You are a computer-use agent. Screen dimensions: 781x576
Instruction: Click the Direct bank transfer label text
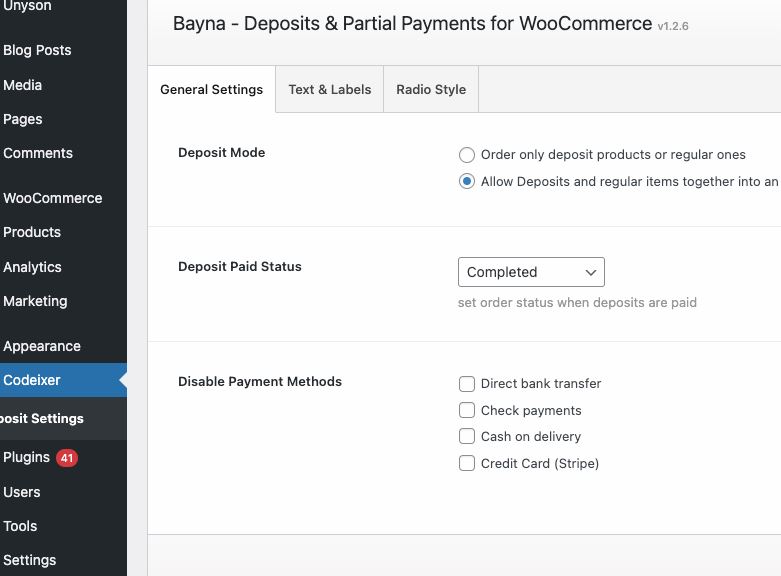541,384
